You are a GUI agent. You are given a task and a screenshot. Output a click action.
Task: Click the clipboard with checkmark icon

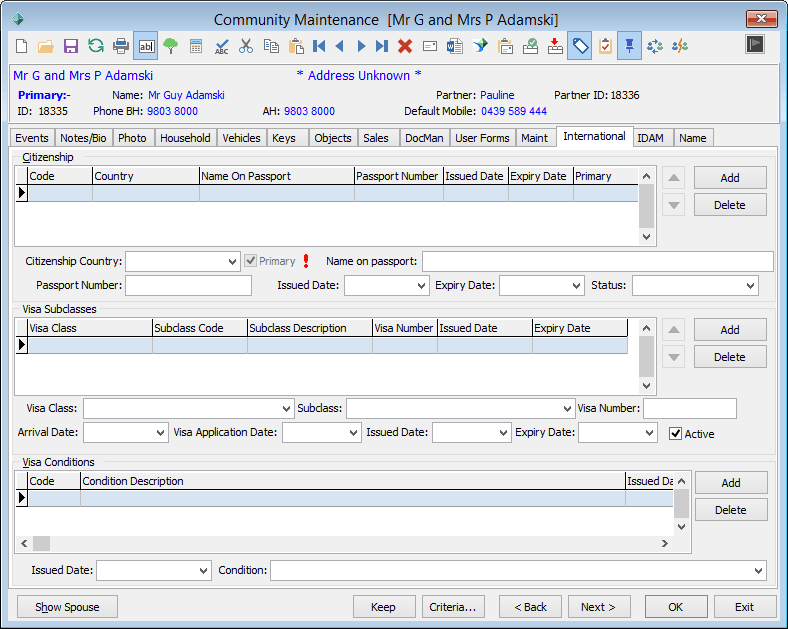pyautogui.click(x=605, y=46)
